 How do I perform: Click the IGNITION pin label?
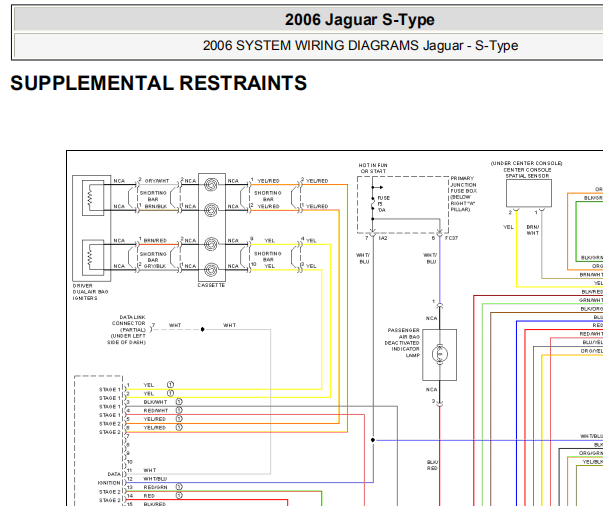coord(109,483)
